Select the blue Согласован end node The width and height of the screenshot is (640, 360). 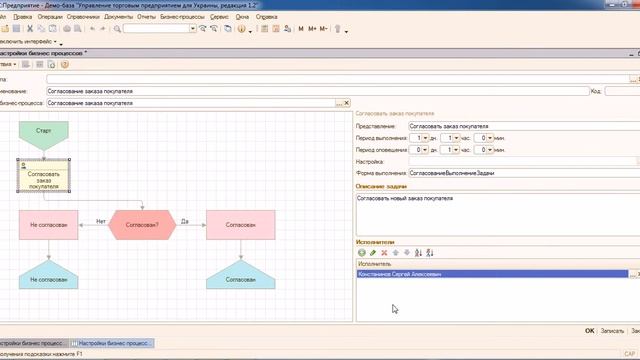(240, 276)
